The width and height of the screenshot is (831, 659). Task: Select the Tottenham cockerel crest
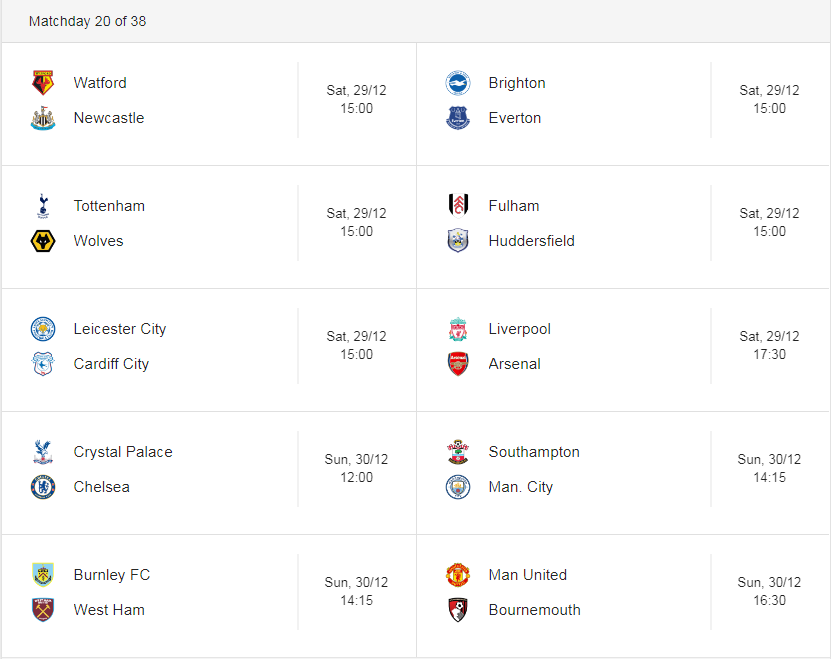point(43,206)
